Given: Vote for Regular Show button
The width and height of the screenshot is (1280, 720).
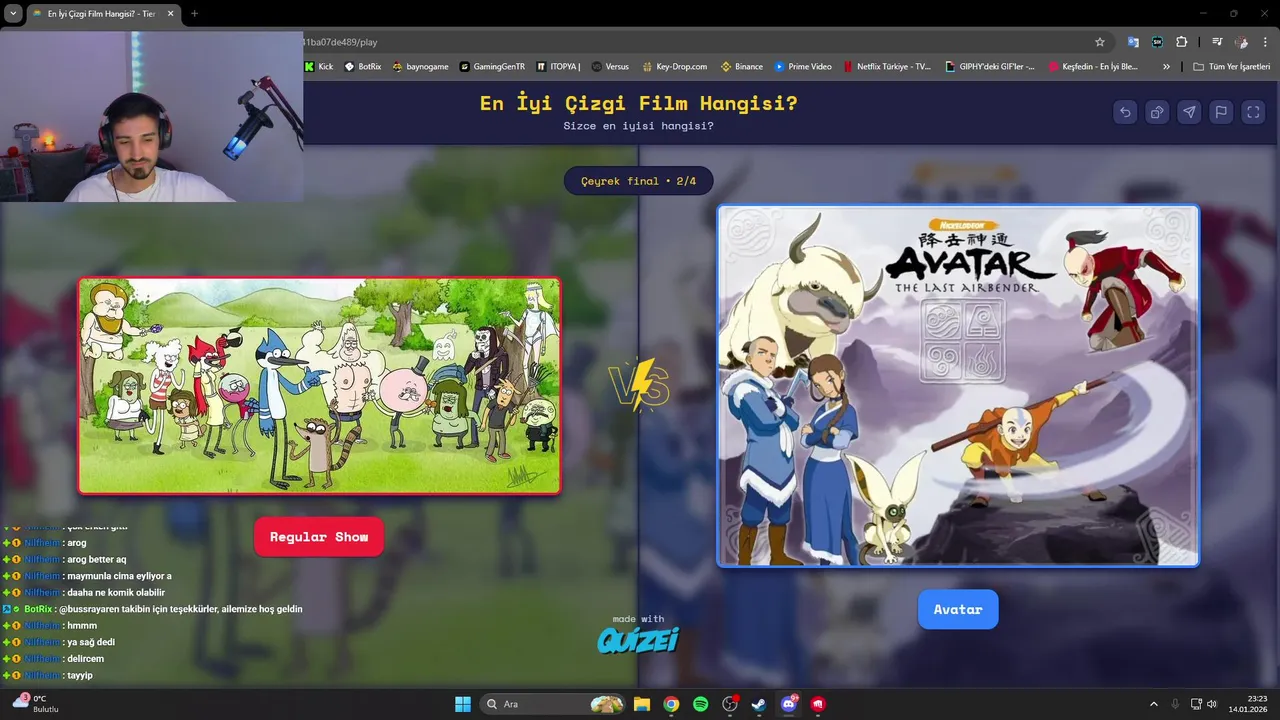Looking at the screenshot, I should [x=318, y=537].
